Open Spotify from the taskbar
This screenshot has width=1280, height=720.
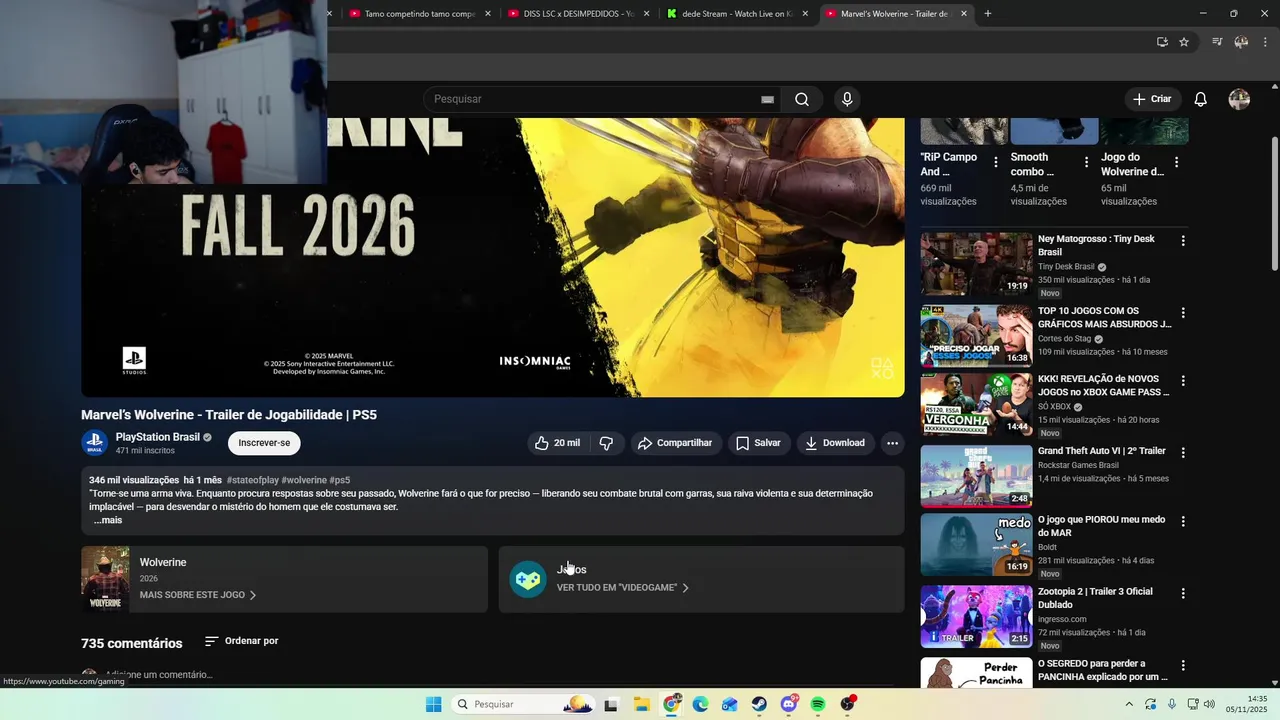click(818, 704)
